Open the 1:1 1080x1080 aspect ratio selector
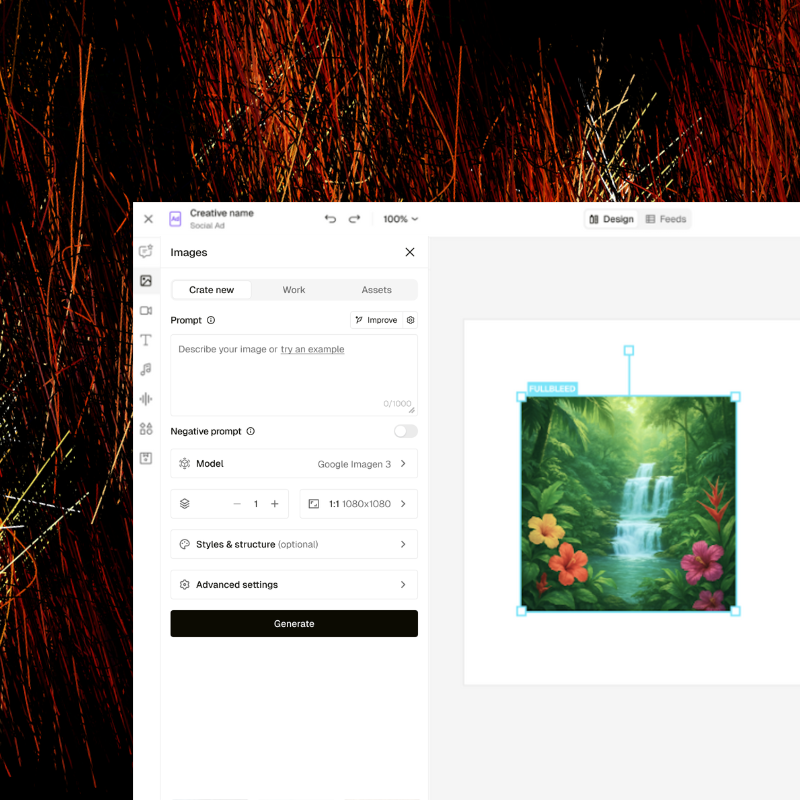800x800 pixels. (358, 503)
